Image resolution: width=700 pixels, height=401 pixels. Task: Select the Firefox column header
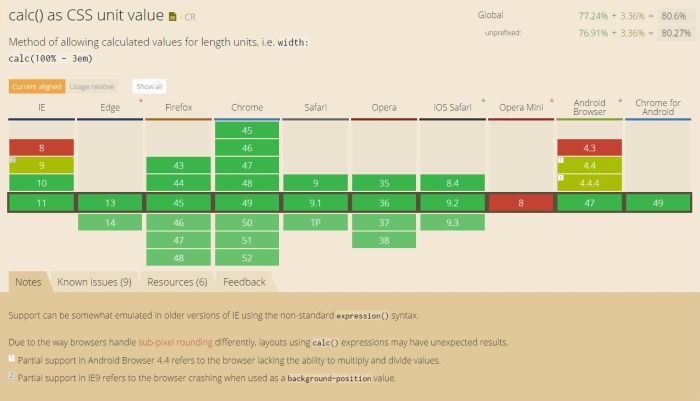tap(179, 108)
